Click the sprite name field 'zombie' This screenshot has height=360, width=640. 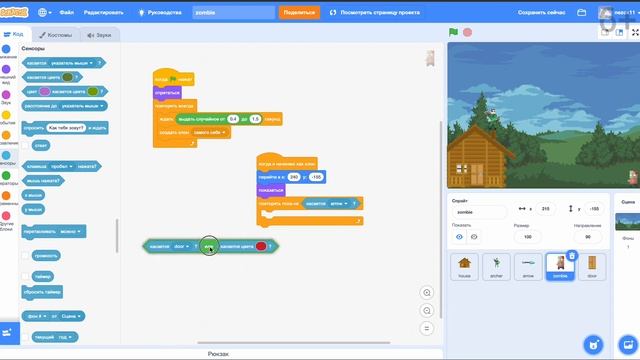click(479, 212)
